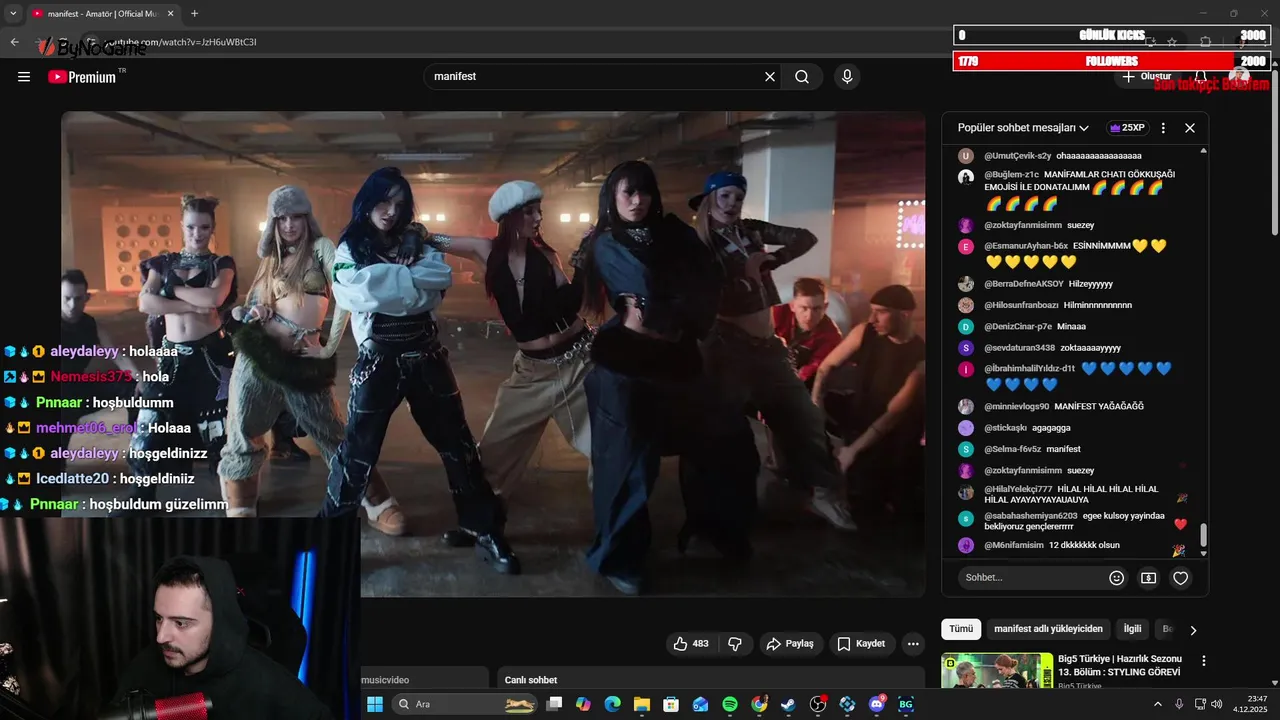
Task: Like the video with 483 likes
Action: click(x=692, y=644)
